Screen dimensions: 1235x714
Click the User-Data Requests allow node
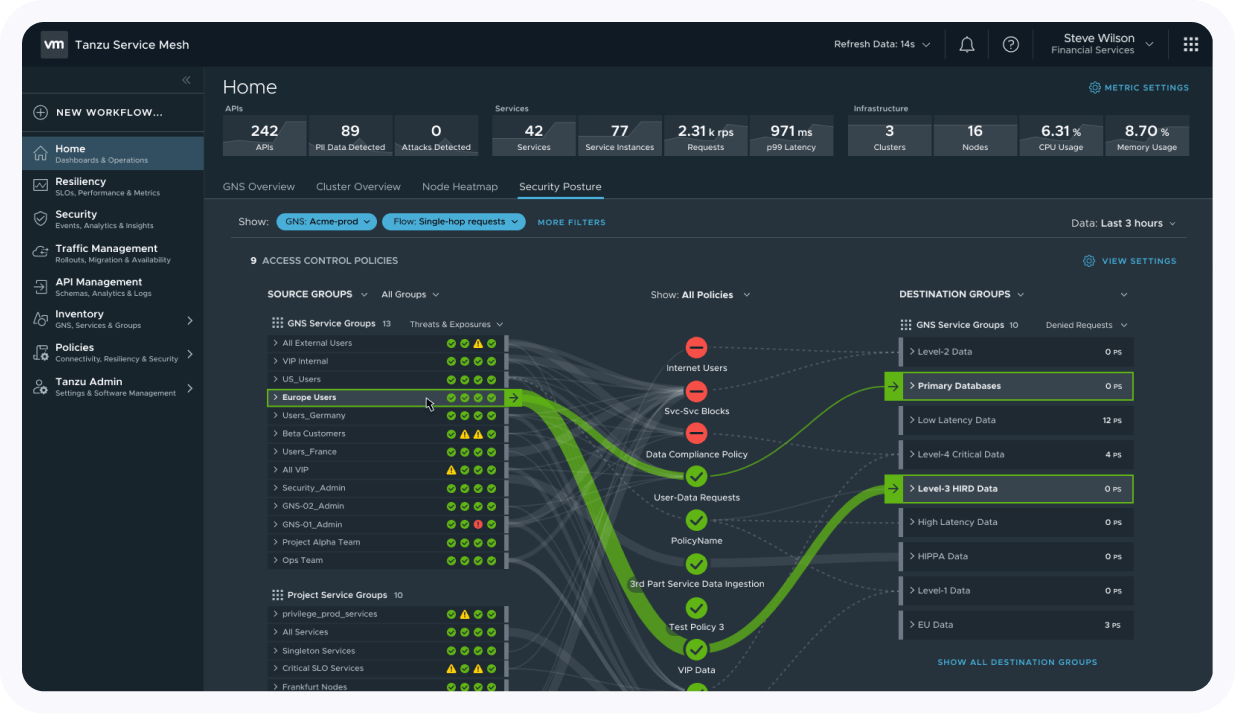[697, 477]
